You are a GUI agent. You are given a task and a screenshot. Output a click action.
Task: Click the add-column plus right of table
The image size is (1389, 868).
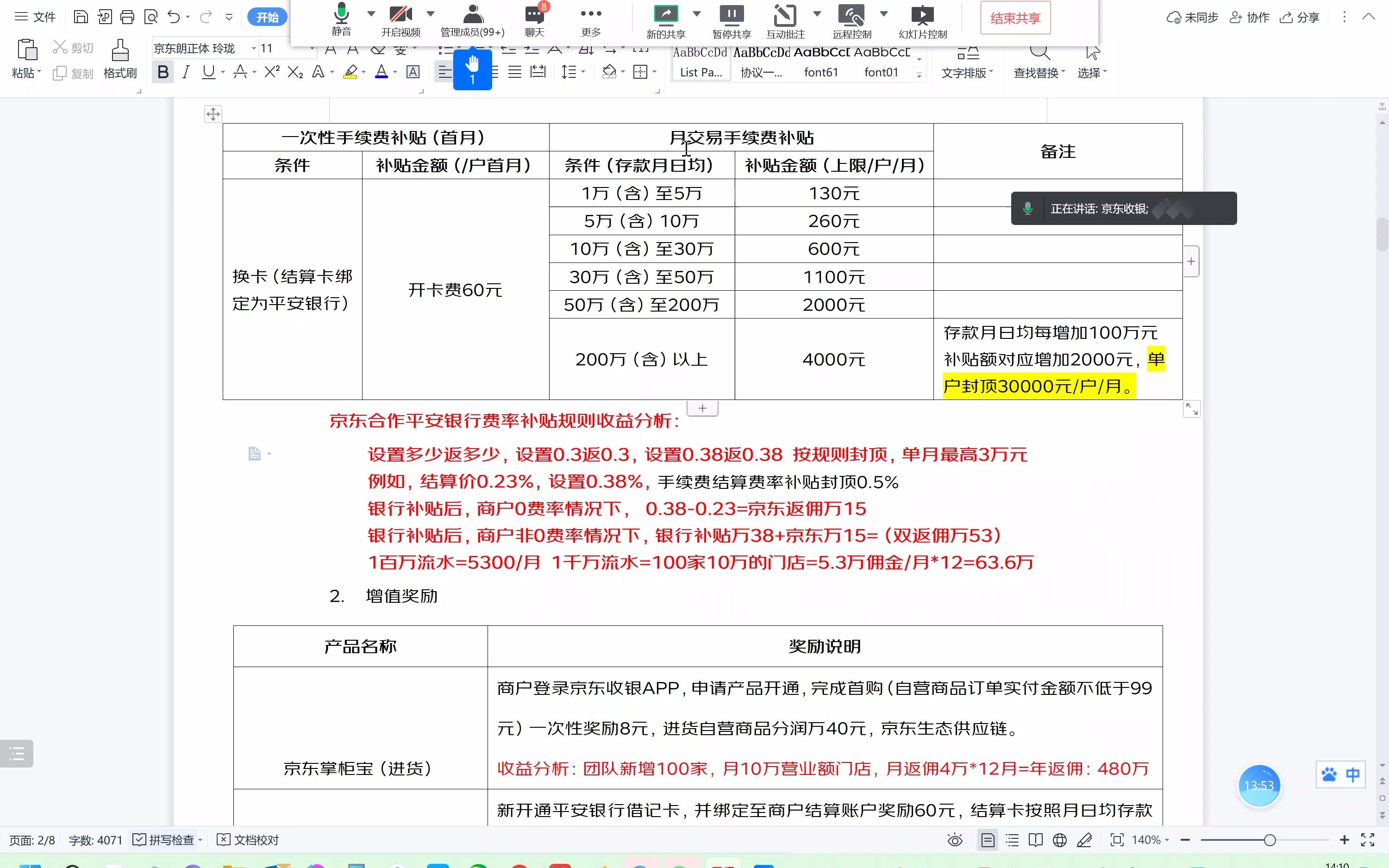1192,261
